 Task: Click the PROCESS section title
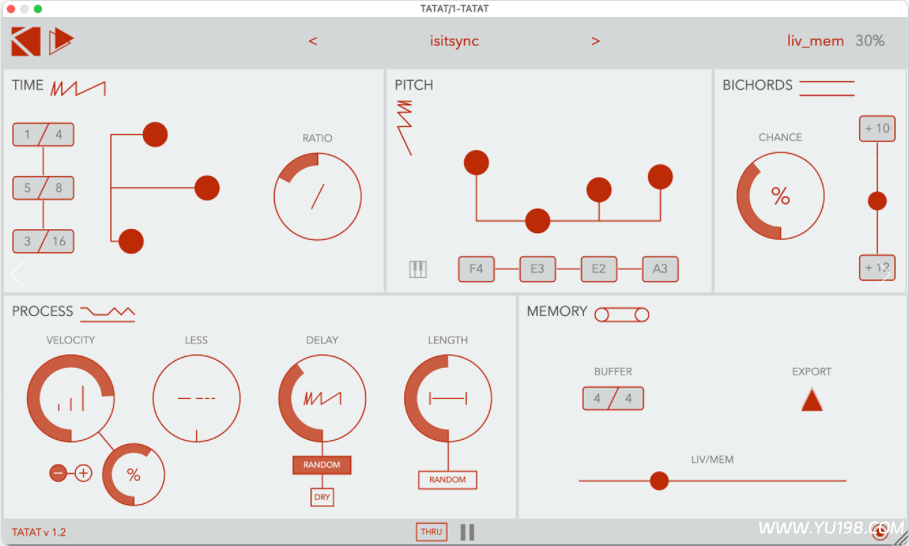click(43, 311)
